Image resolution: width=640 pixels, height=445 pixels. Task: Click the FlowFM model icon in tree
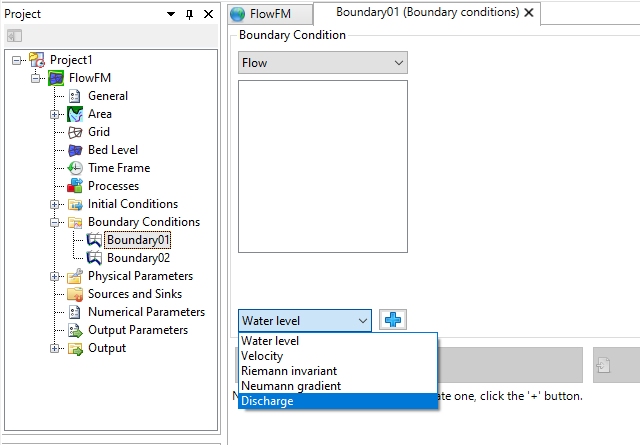56,78
